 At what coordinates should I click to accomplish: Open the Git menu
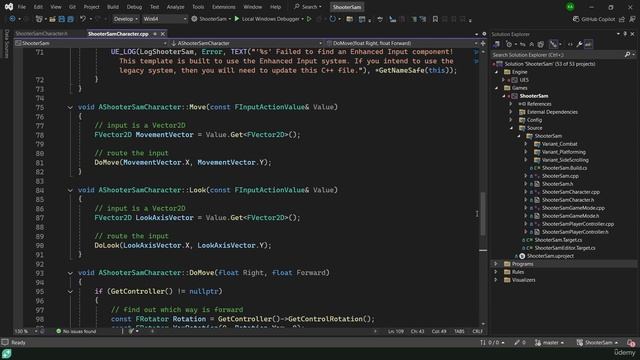(72, 7)
